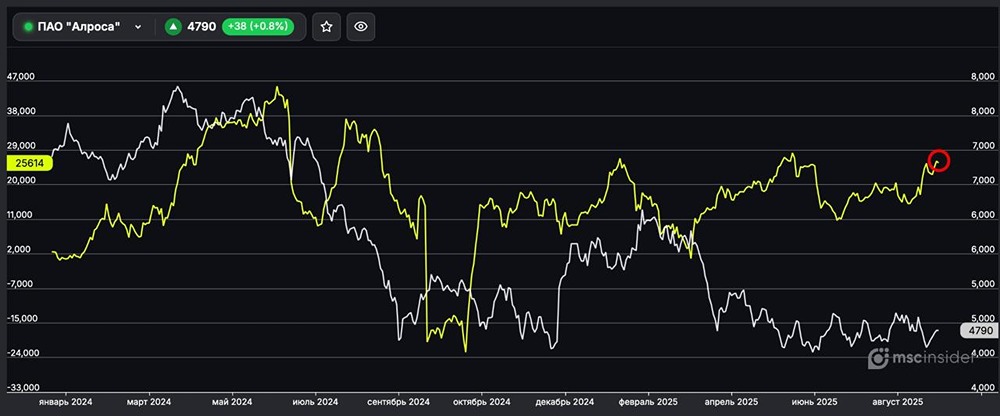
Task: Click the green status dot before Алроса
Action: click(28, 27)
